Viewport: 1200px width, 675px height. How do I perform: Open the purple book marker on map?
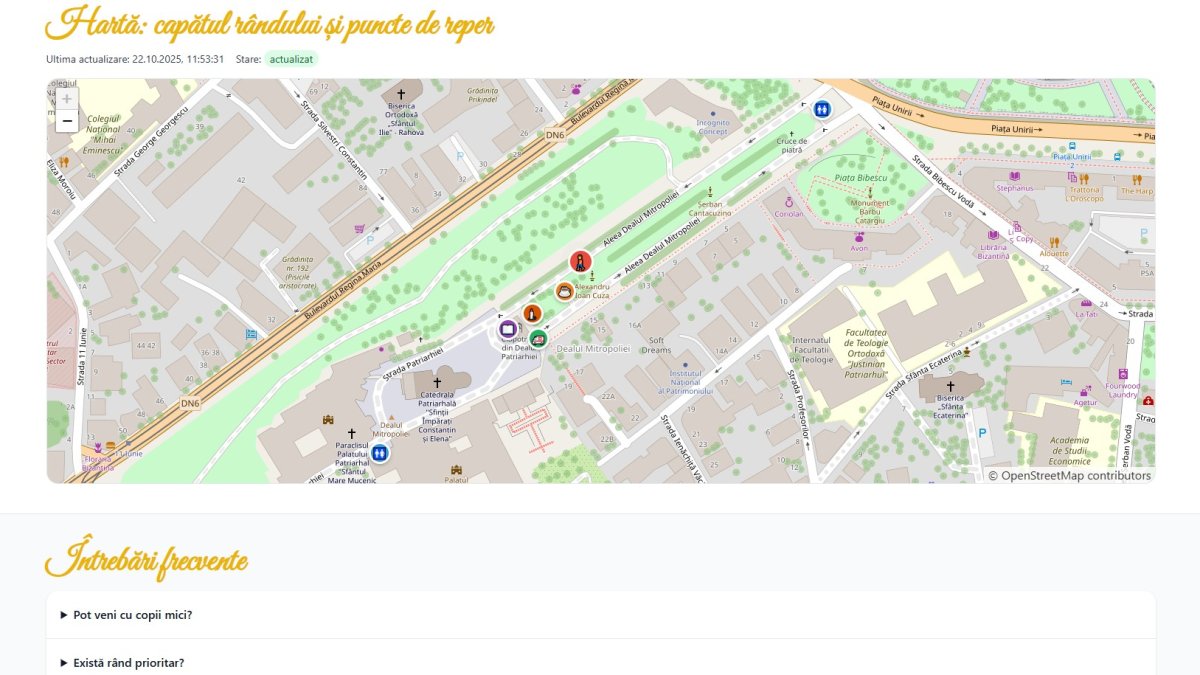[x=508, y=328]
